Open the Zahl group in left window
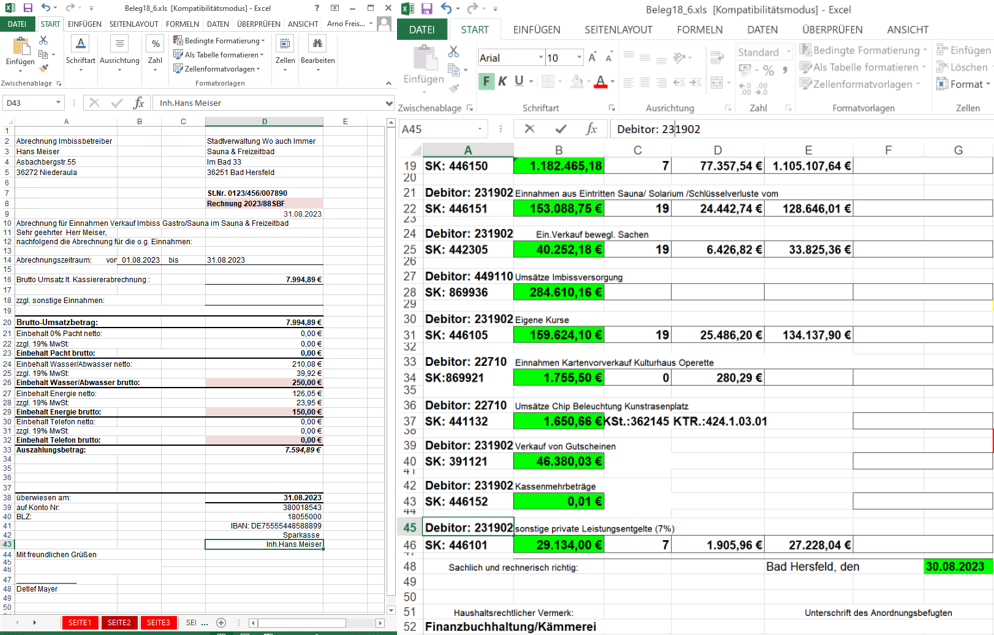994x635 pixels. tap(155, 53)
